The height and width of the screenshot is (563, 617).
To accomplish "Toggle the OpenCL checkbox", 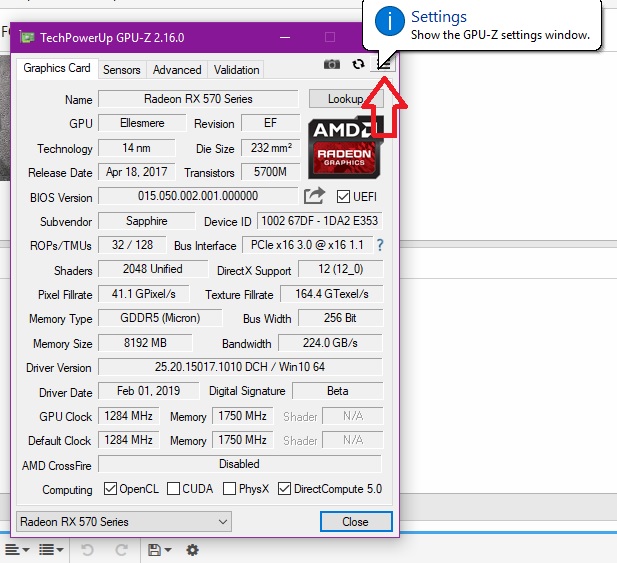I will coord(110,489).
